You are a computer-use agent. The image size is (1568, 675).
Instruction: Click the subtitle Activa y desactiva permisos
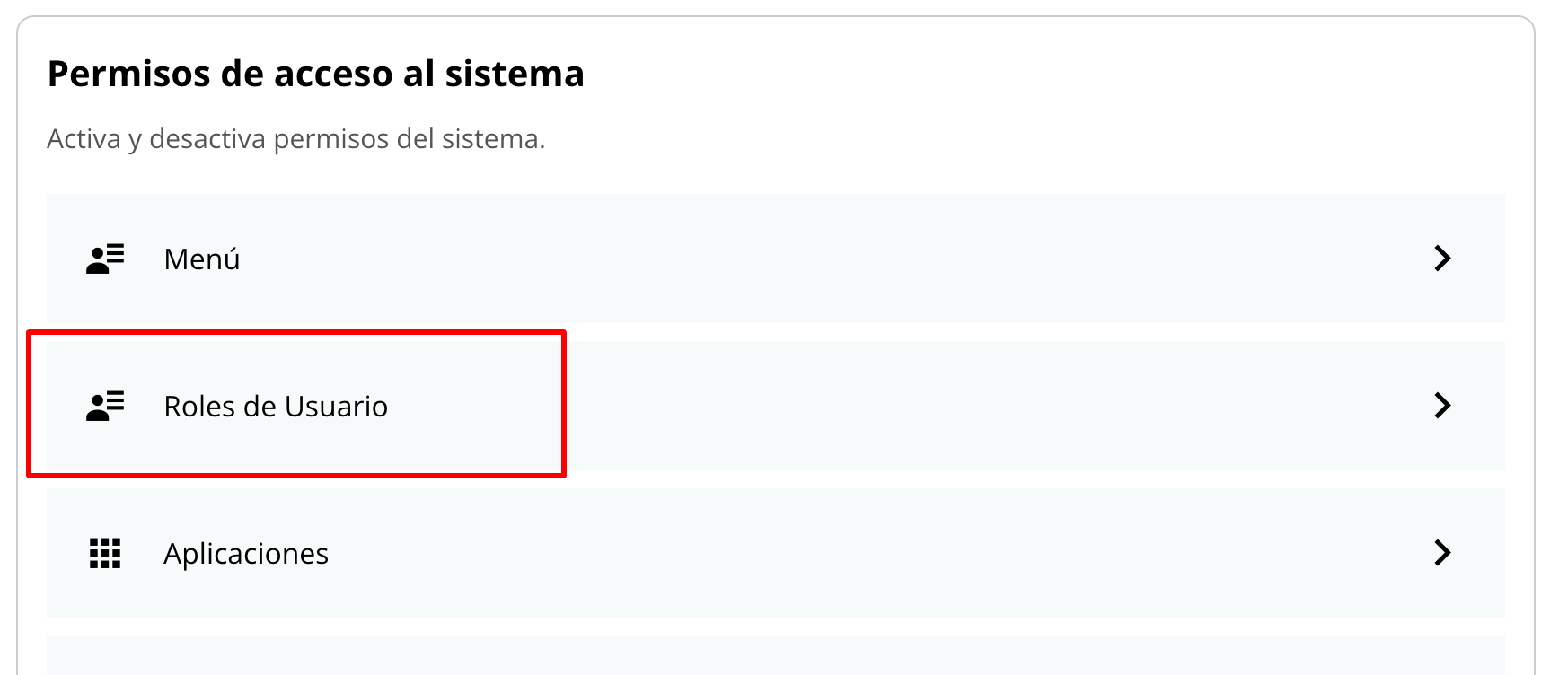click(x=295, y=139)
